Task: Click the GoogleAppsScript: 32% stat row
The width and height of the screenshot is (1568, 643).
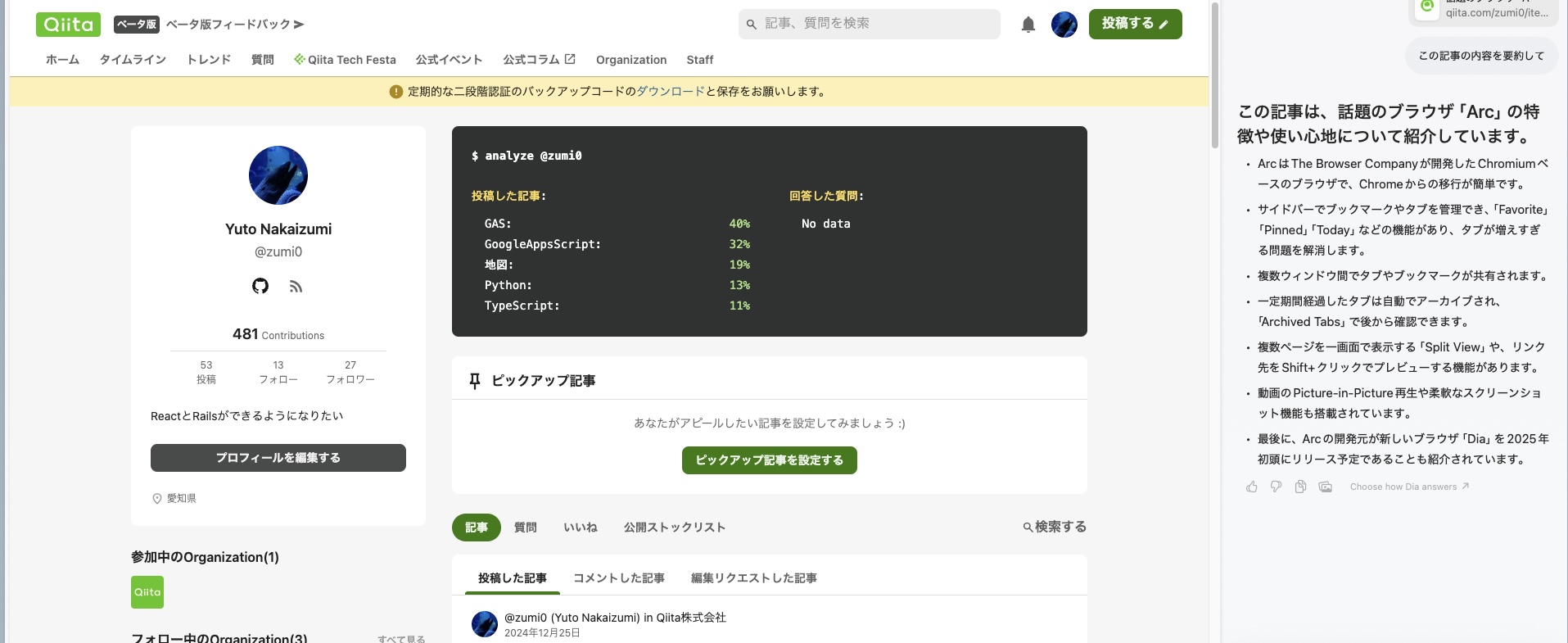Action: [x=617, y=244]
